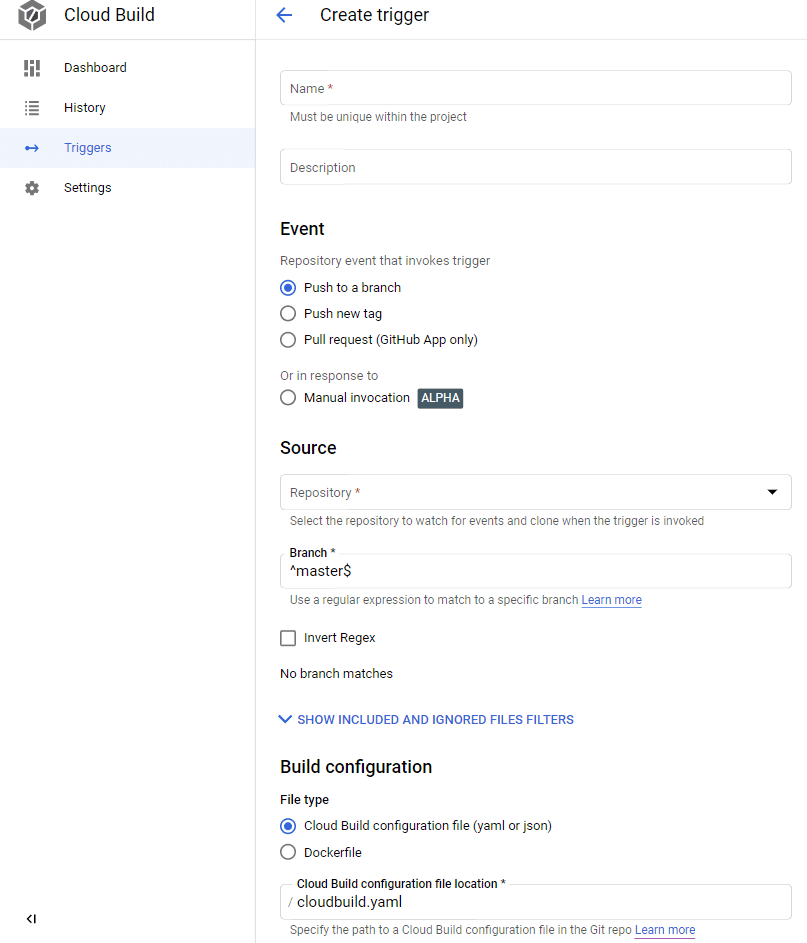Screen dimensions: 807x943
Task: Open Learn more link for configuration file
Action: point(665,930)
